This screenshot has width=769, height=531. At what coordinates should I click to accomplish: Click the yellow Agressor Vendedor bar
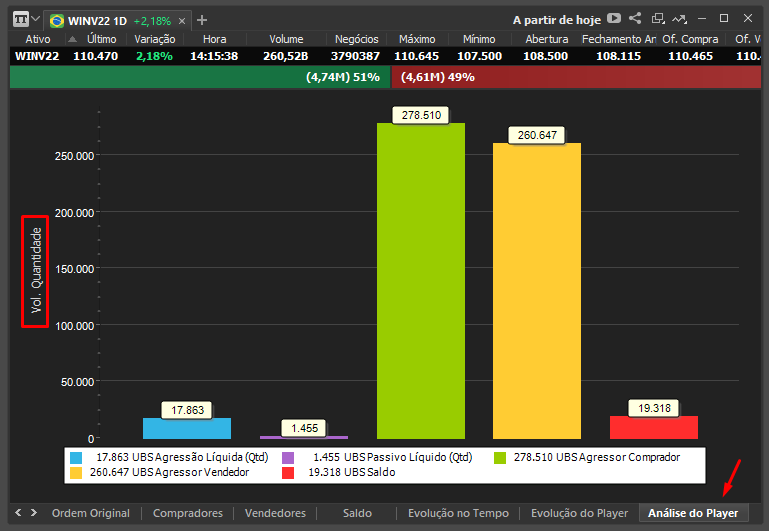[537, 291]
